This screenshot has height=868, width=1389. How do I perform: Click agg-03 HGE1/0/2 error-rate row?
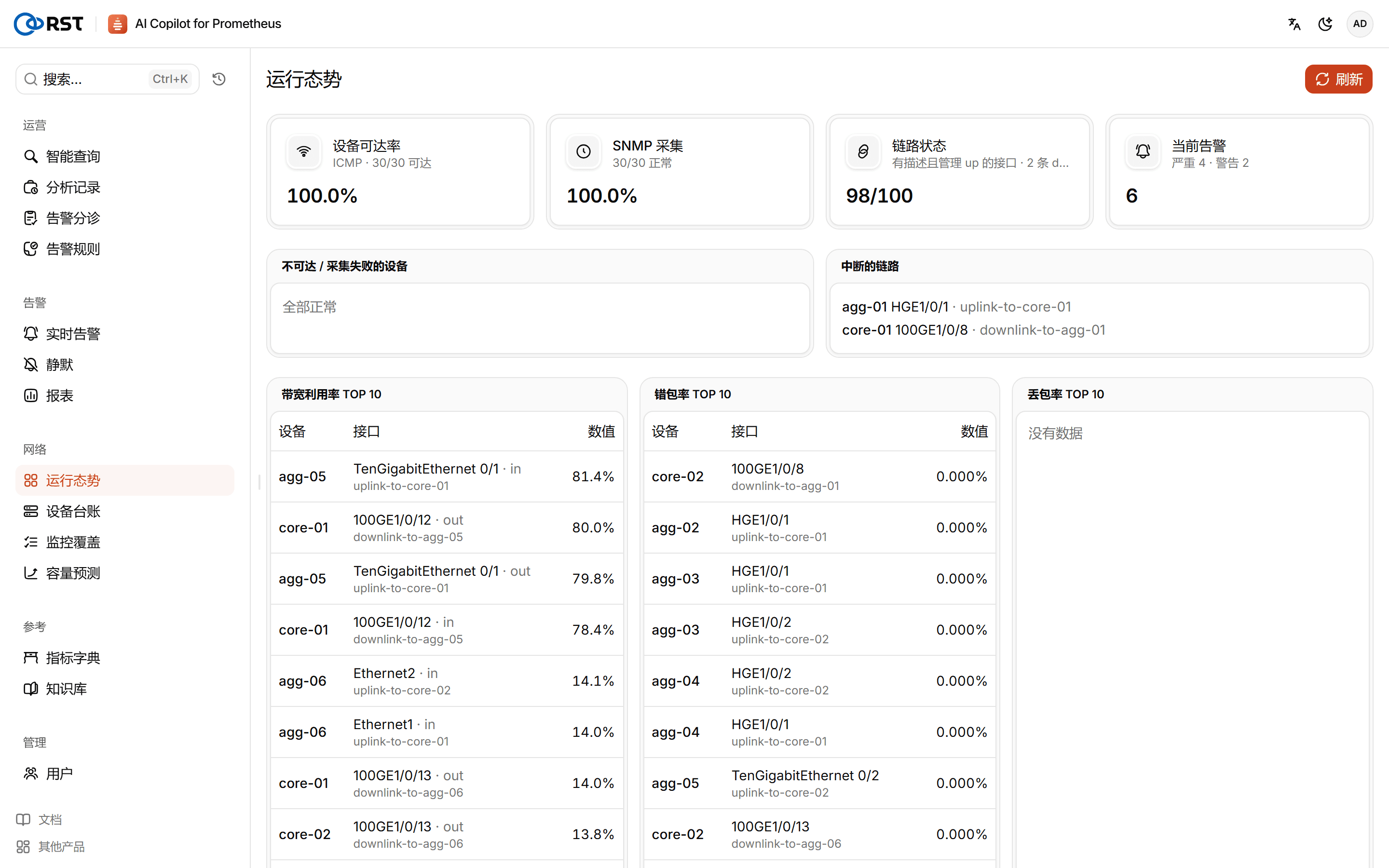point(819,630)
